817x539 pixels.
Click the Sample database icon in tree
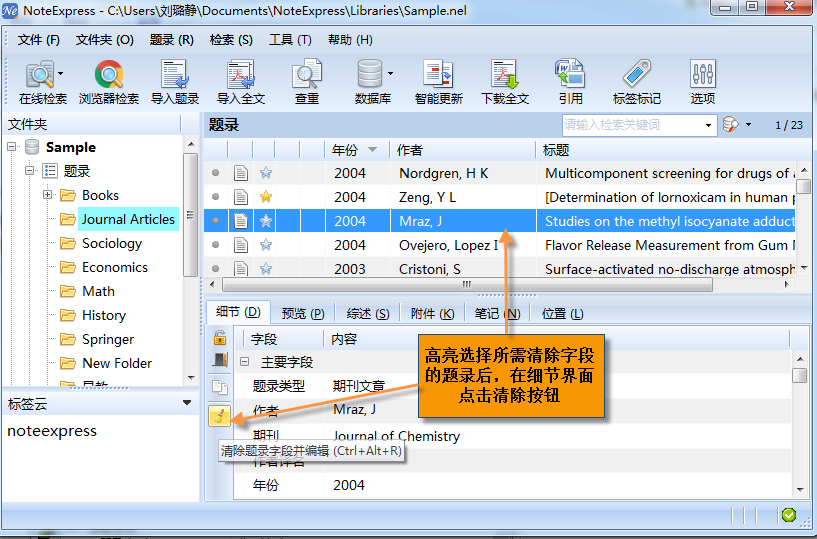pyautogui.click(x=32, y=147)
